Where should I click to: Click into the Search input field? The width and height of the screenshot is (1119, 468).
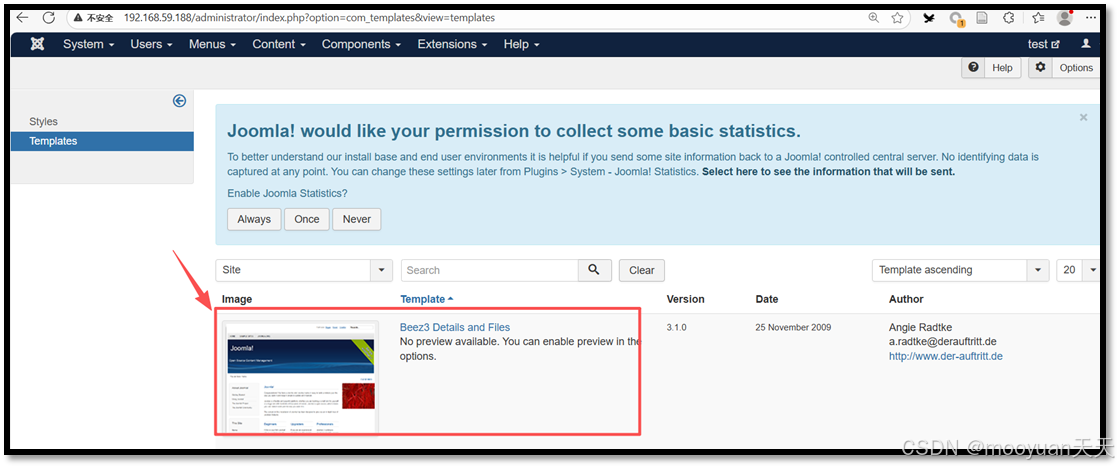click(x=490, y=270)
